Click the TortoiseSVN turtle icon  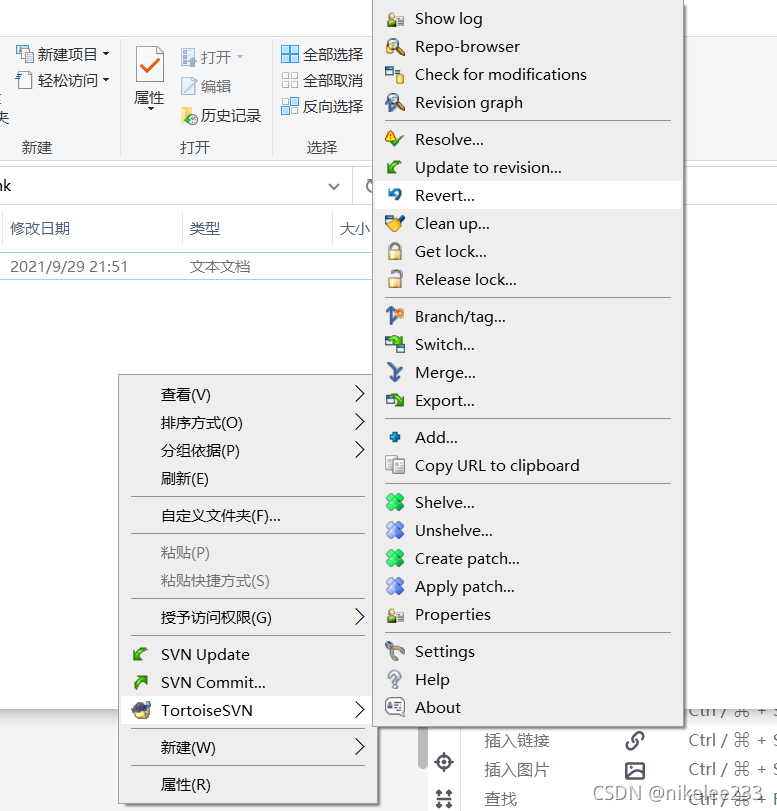tap(141, 710)
